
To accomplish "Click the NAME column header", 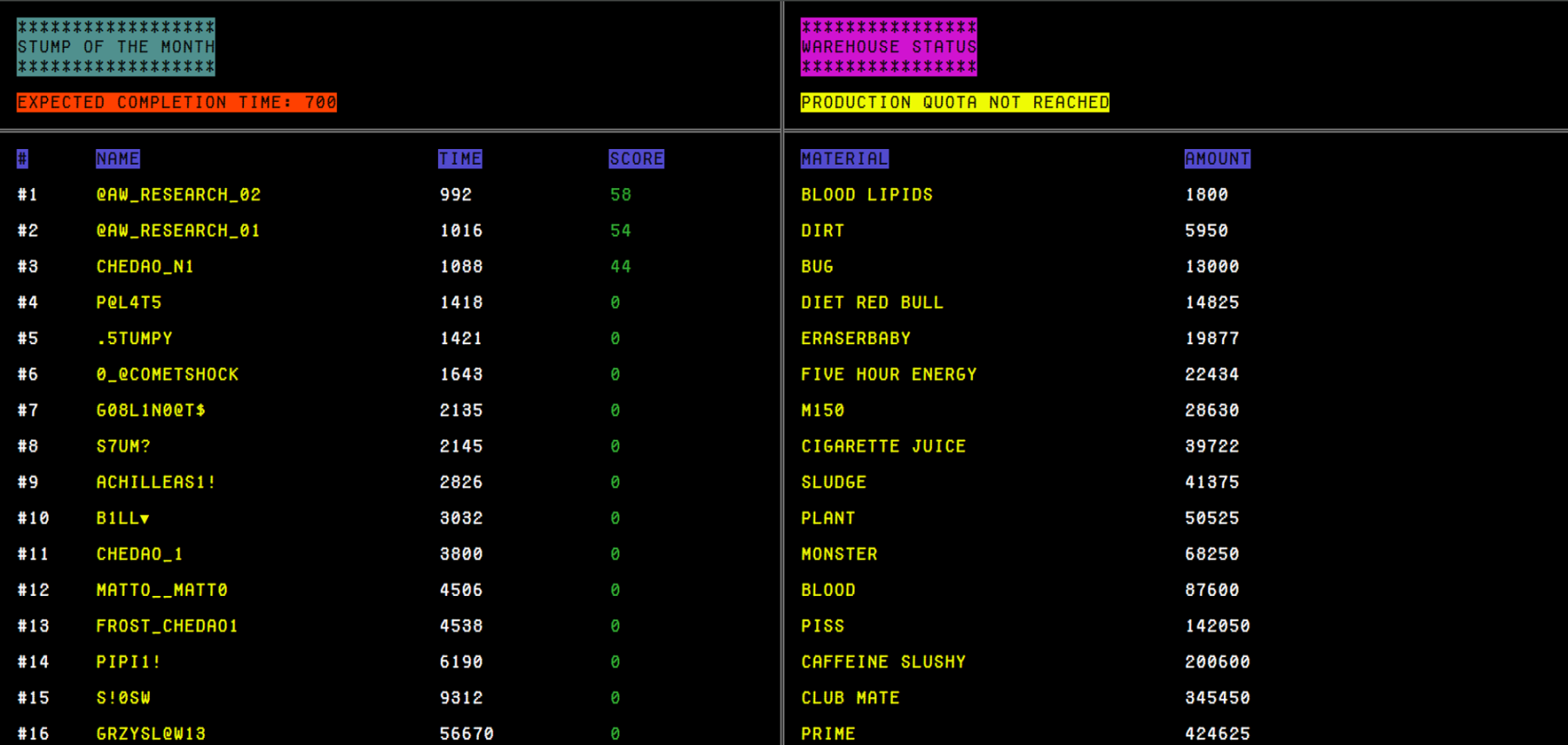I will point(118,159).
